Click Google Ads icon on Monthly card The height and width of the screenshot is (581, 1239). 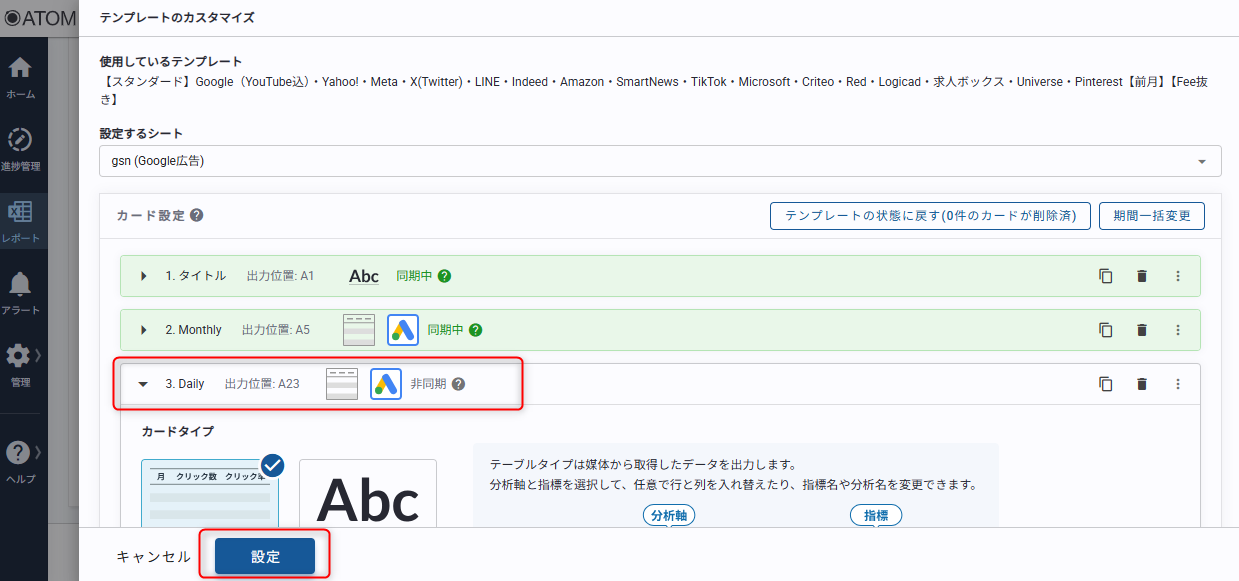pyautogui.click(x=402, y=330)
